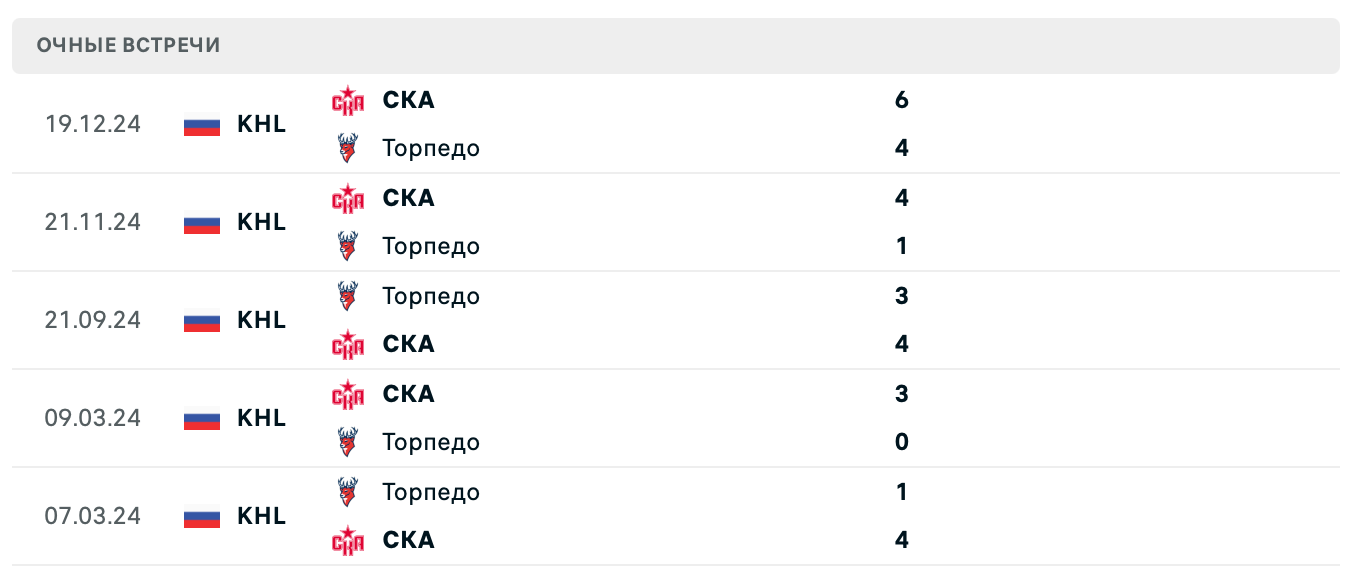This screenshot has width=1354, height=578.
Task: Open the Russian flag icon next to 21.11.24
Action: 201,222
